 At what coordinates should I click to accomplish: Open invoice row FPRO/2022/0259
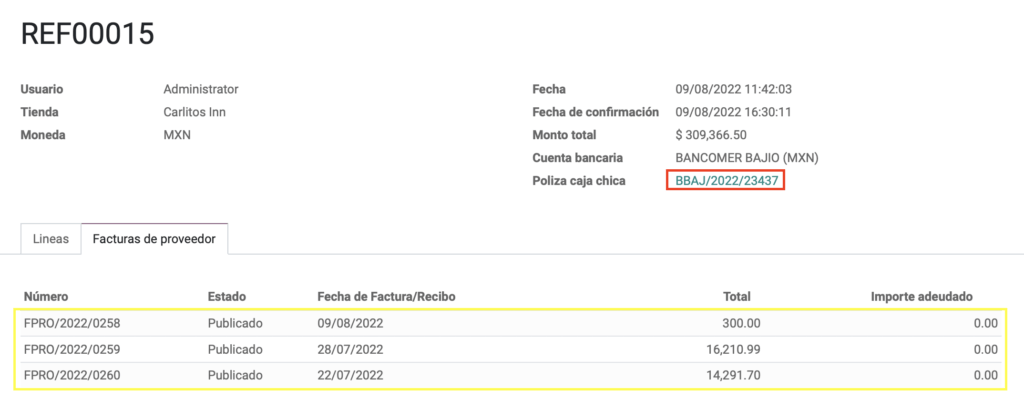(x=510, y=349)
